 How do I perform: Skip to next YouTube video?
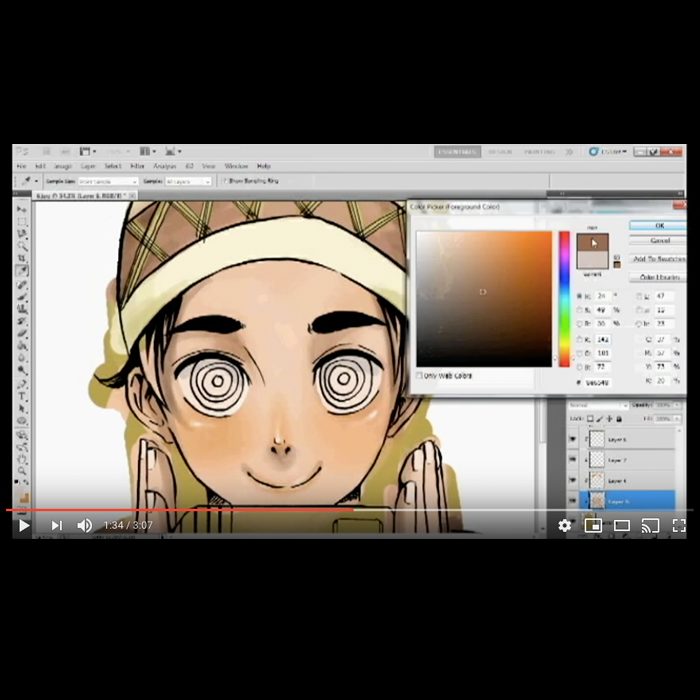[56, 525]
